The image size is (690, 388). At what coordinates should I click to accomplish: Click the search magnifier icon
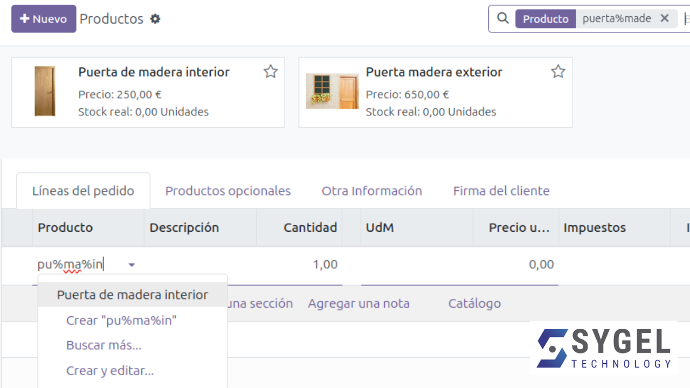pos(503,18)
